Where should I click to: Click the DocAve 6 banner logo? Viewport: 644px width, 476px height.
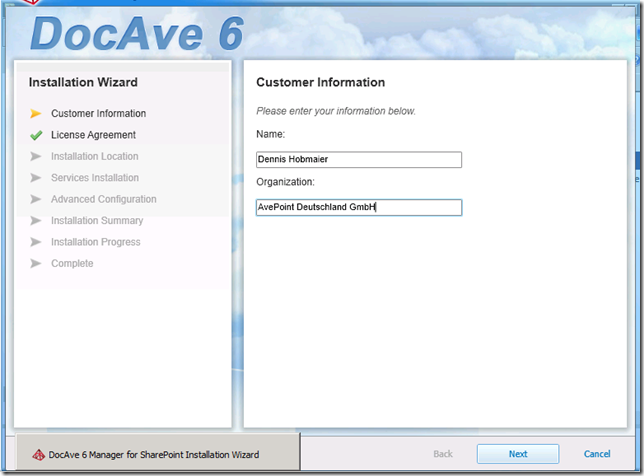[x=137, y=34]
